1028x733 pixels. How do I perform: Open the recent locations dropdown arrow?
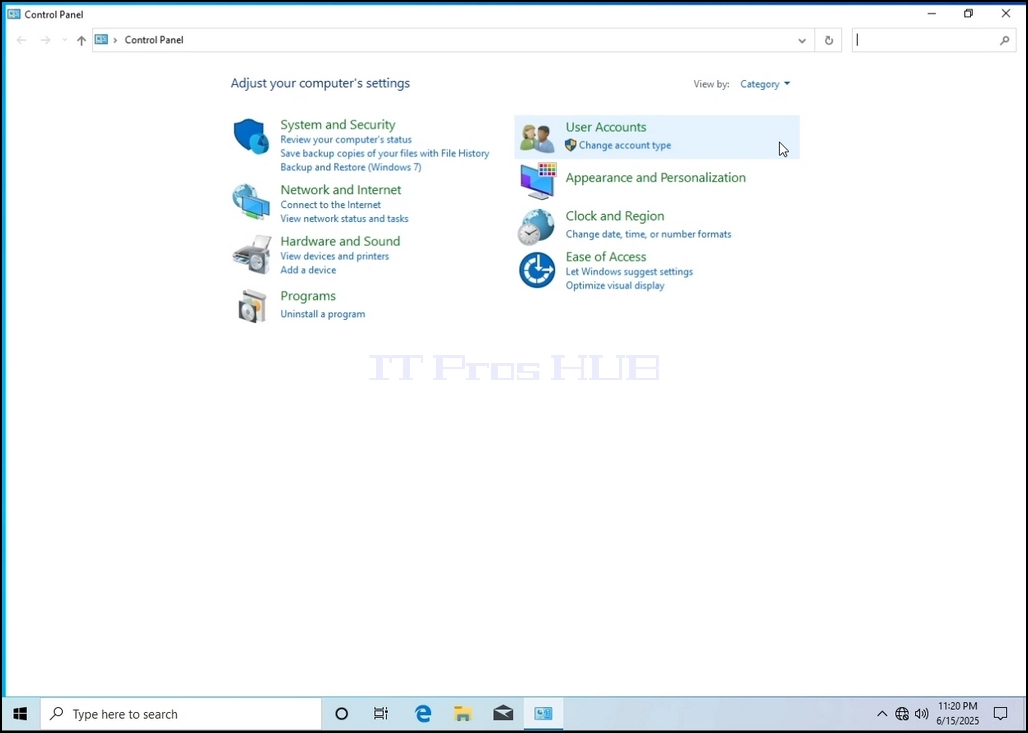pyautogui.click(x=64, y=40)
